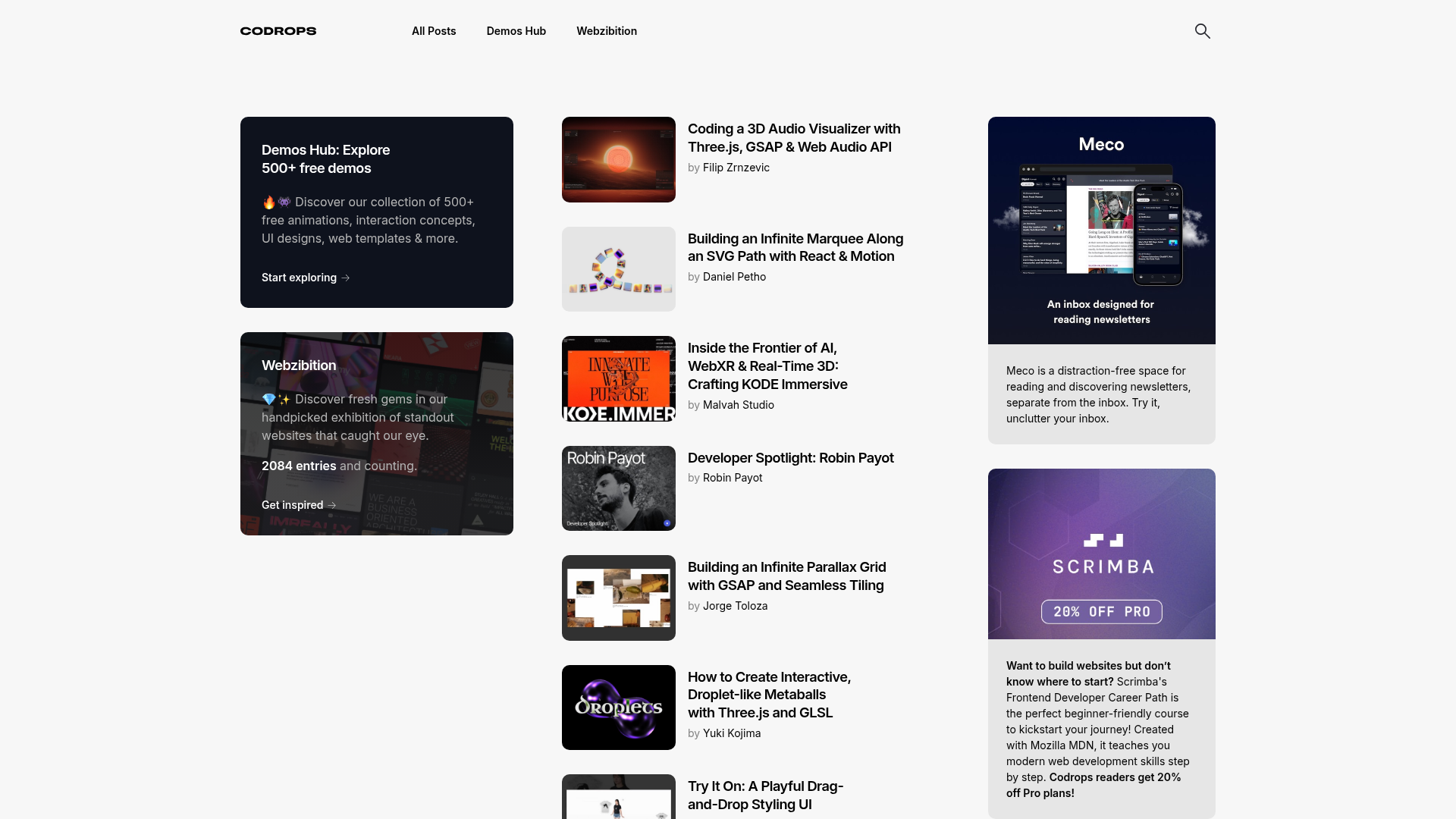Click the Codrops logo

[278, 31]
